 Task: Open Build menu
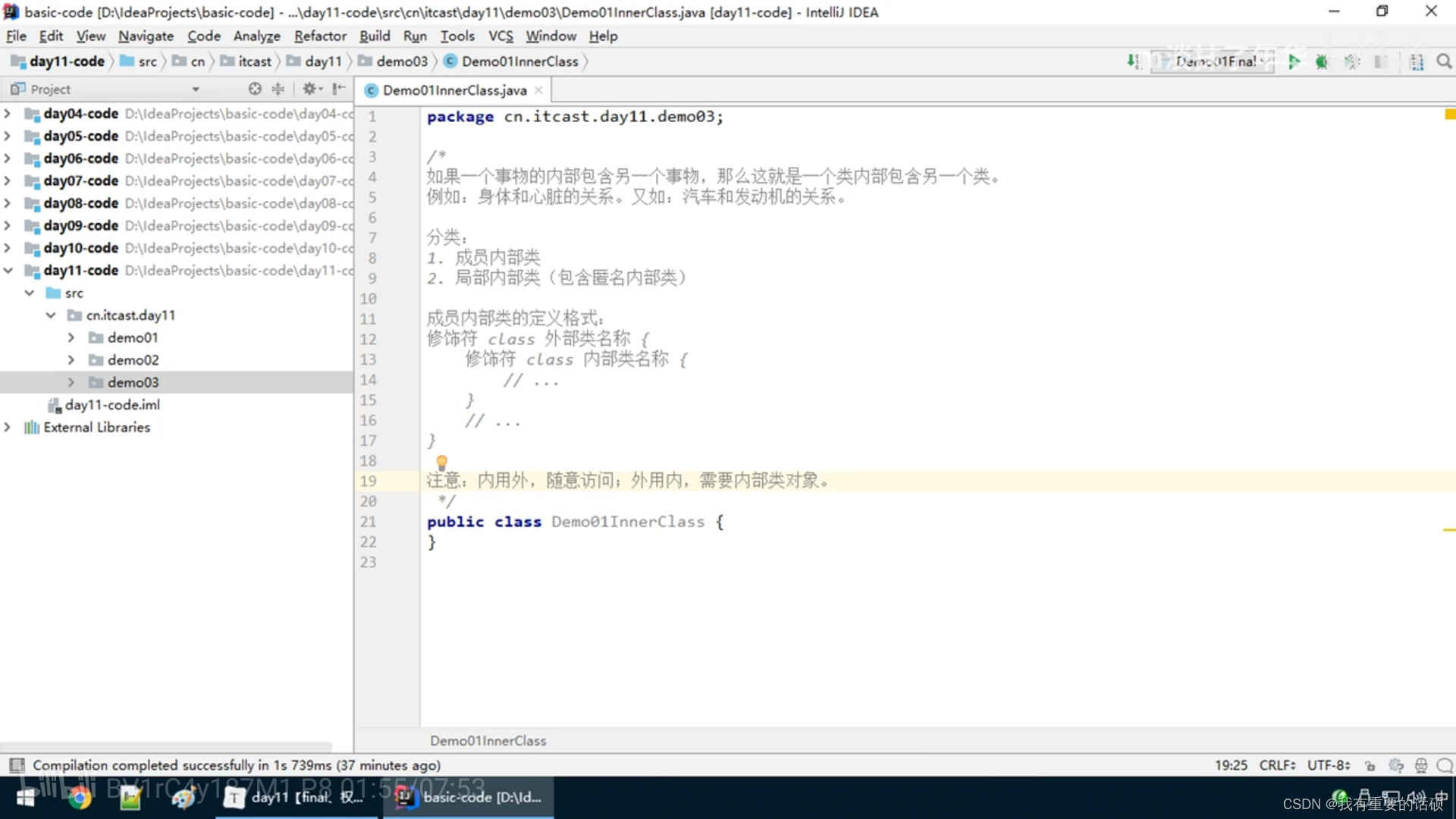point(375,36)
